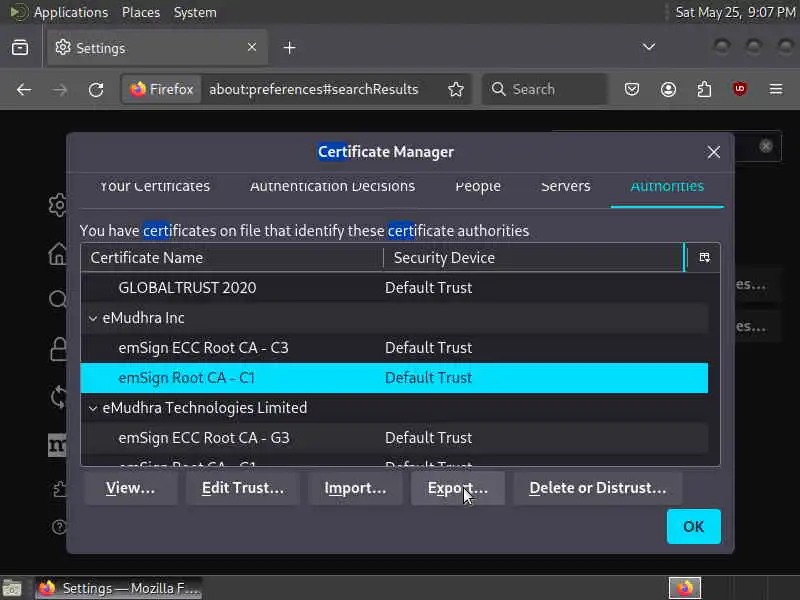Open the Places menu

coord(141,12)
